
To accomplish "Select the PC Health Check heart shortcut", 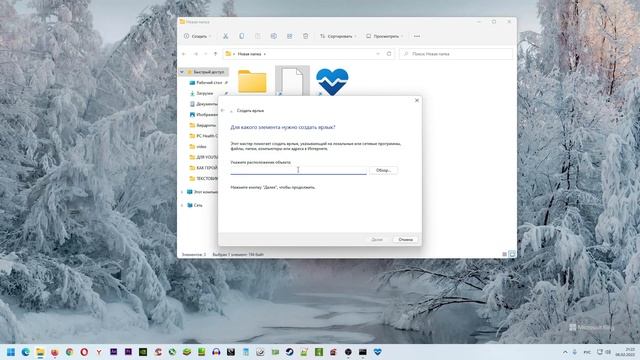I will 332,82.
